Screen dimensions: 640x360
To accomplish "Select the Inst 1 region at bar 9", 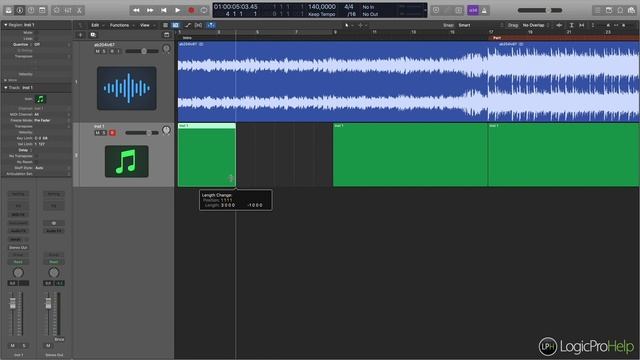I will (x=410, y=155).
